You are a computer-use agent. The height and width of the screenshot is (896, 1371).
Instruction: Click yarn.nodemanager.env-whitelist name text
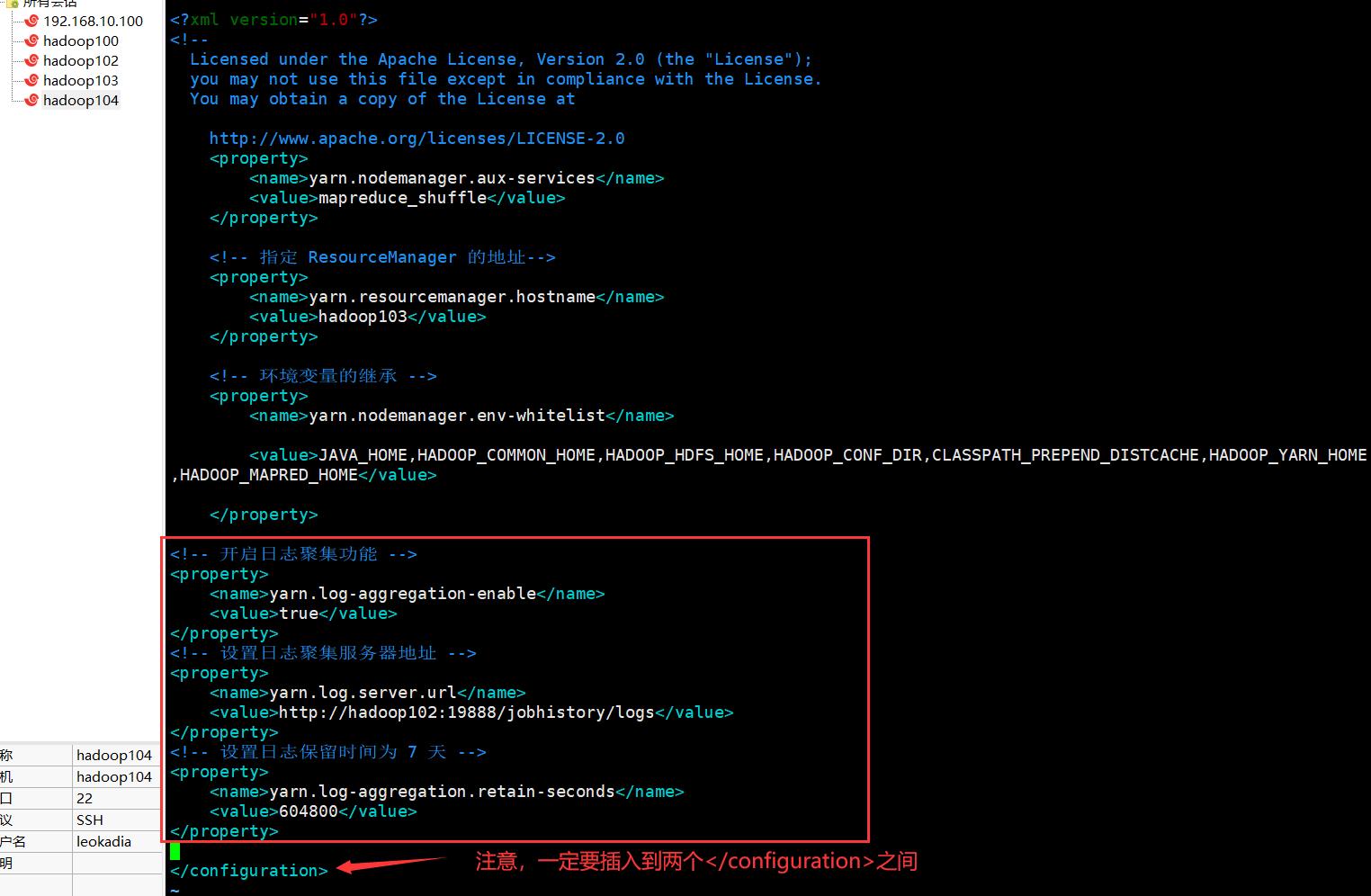tap(457, 416)
